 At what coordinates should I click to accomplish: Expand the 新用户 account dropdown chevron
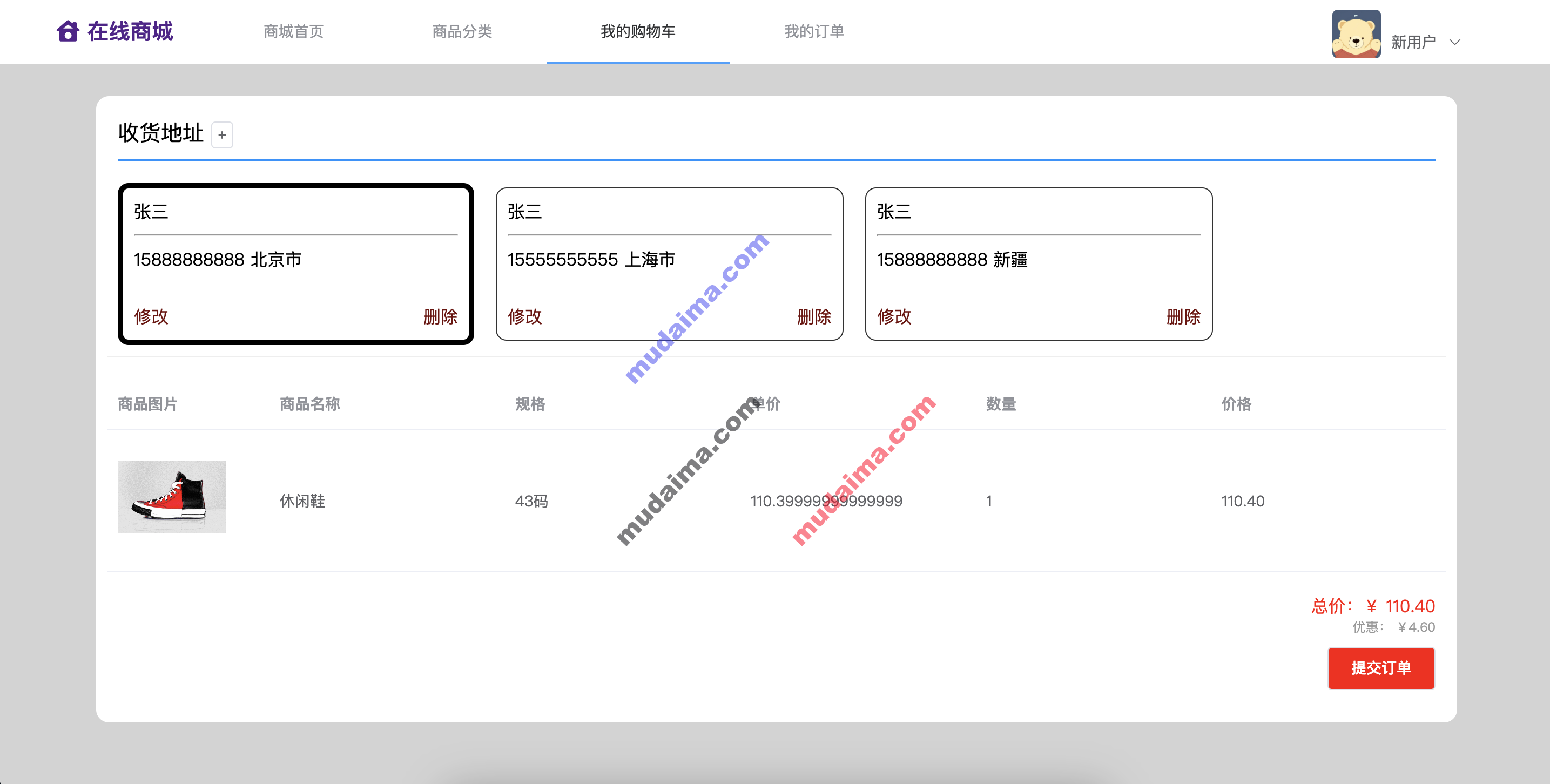1455,42
